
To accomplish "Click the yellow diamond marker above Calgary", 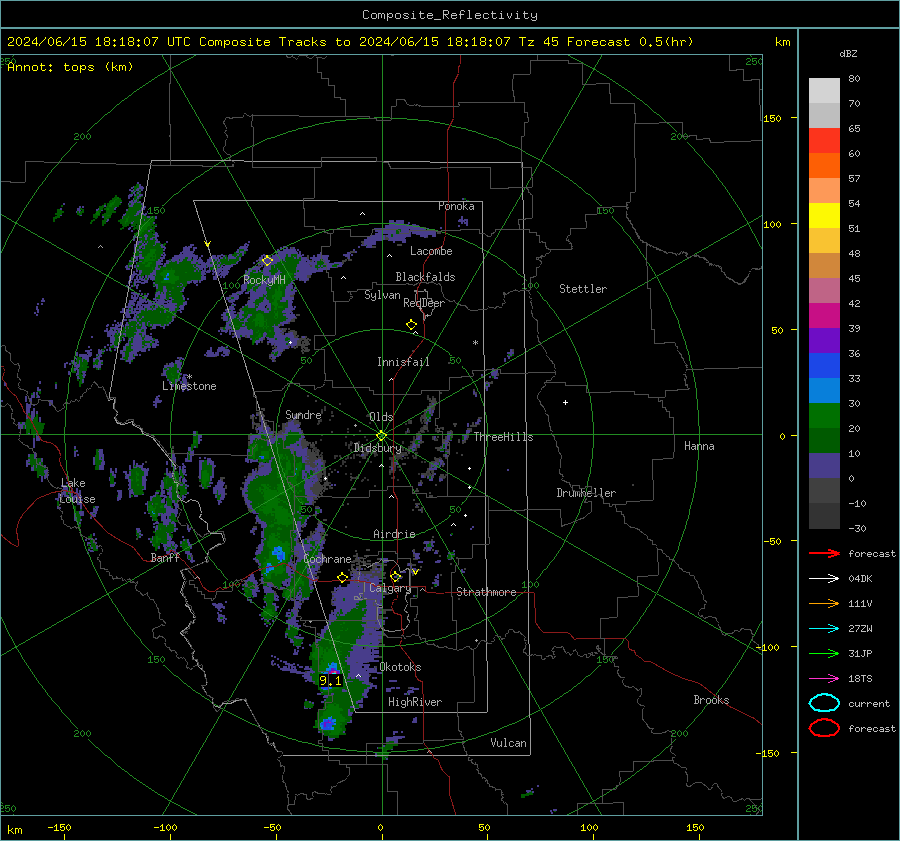I will [395, 576].
